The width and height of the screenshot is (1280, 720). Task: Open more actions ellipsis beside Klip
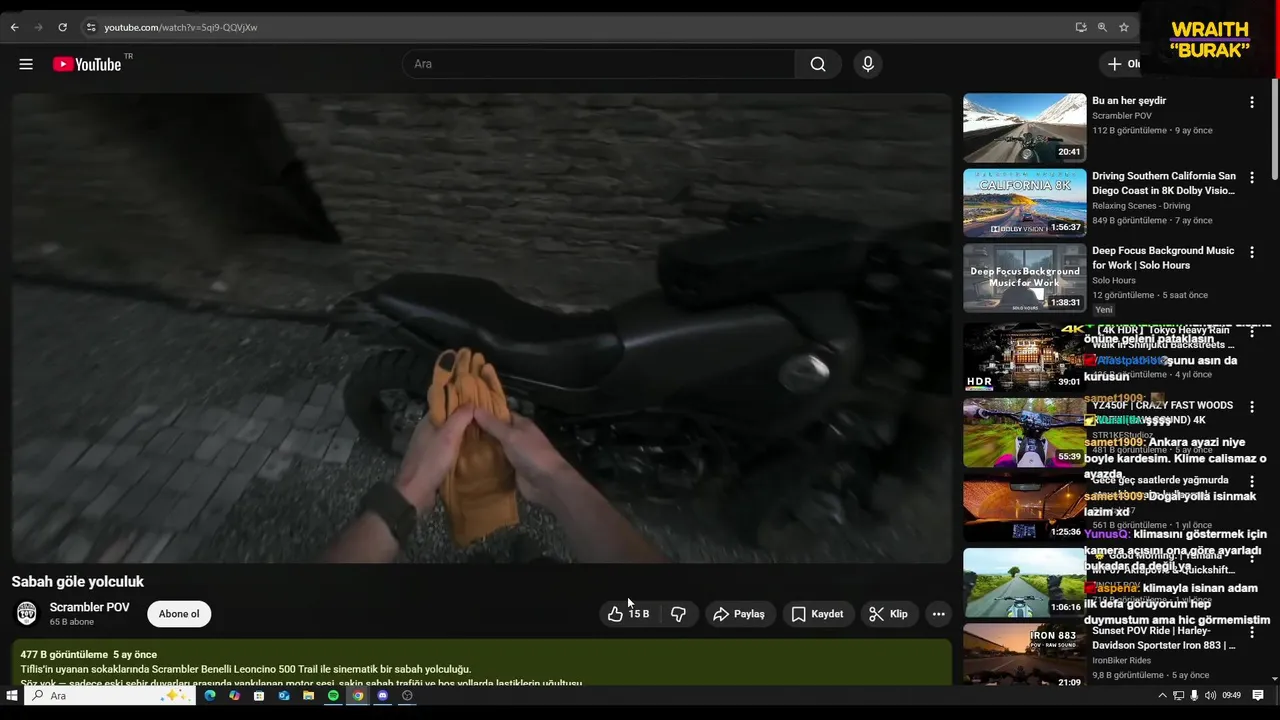[938, 614]
